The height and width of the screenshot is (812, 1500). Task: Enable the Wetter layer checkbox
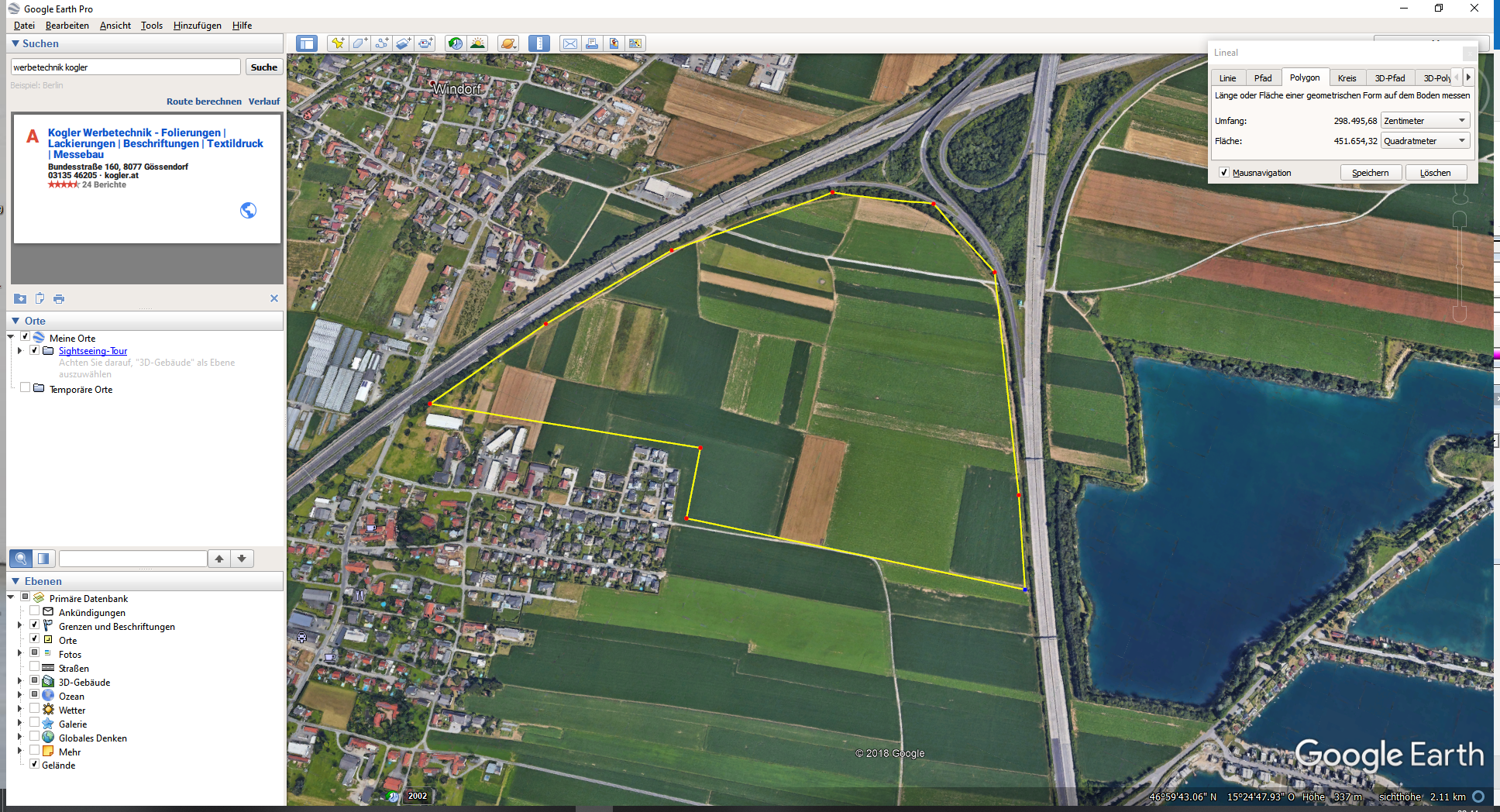coord(35,709)
